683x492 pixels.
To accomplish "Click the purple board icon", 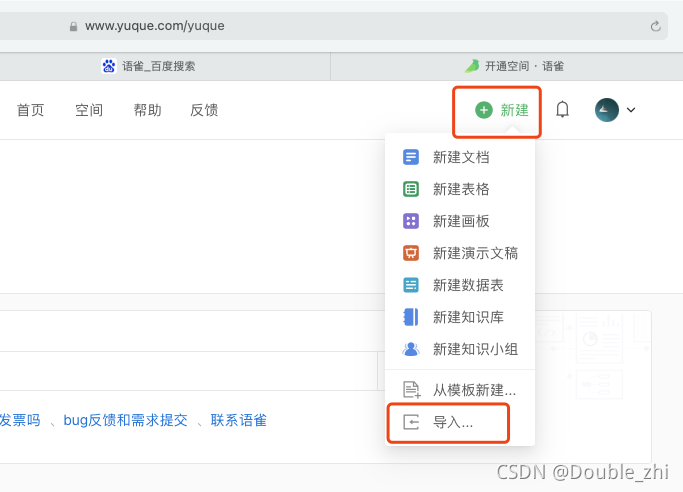I will [x=411, y=221].
